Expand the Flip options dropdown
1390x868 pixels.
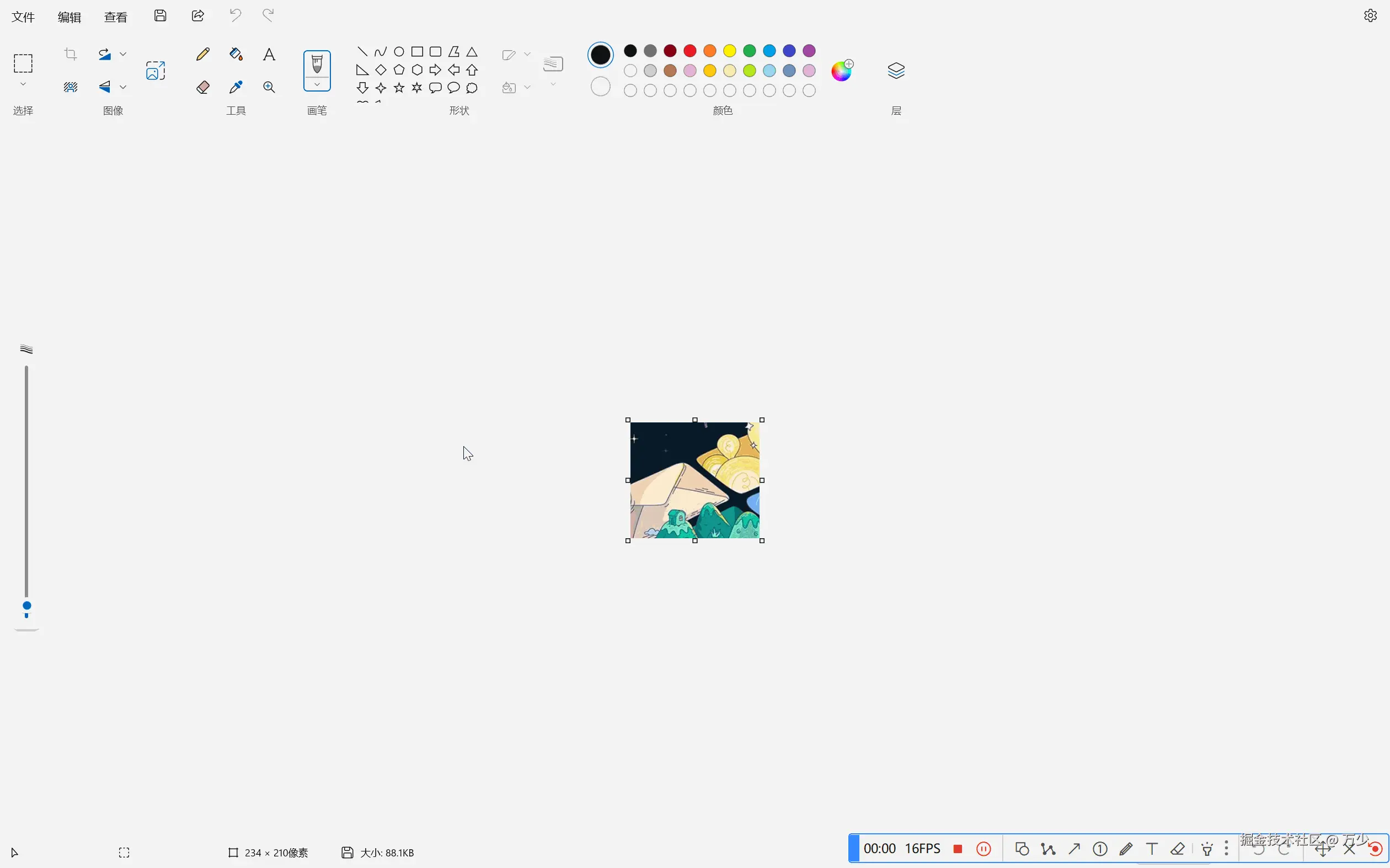[x=123, y=87]
